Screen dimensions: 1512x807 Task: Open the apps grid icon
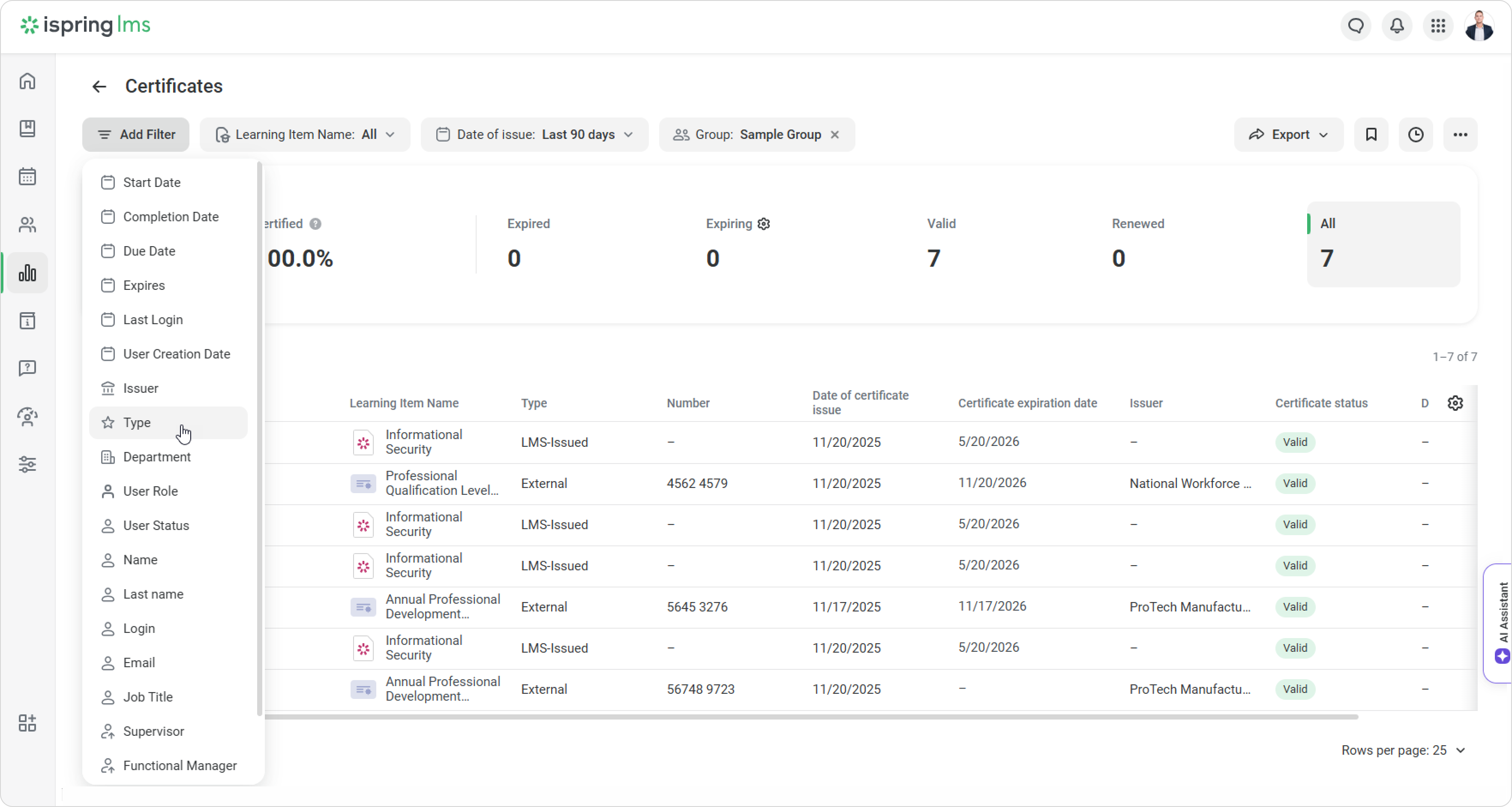(1438, 26)
